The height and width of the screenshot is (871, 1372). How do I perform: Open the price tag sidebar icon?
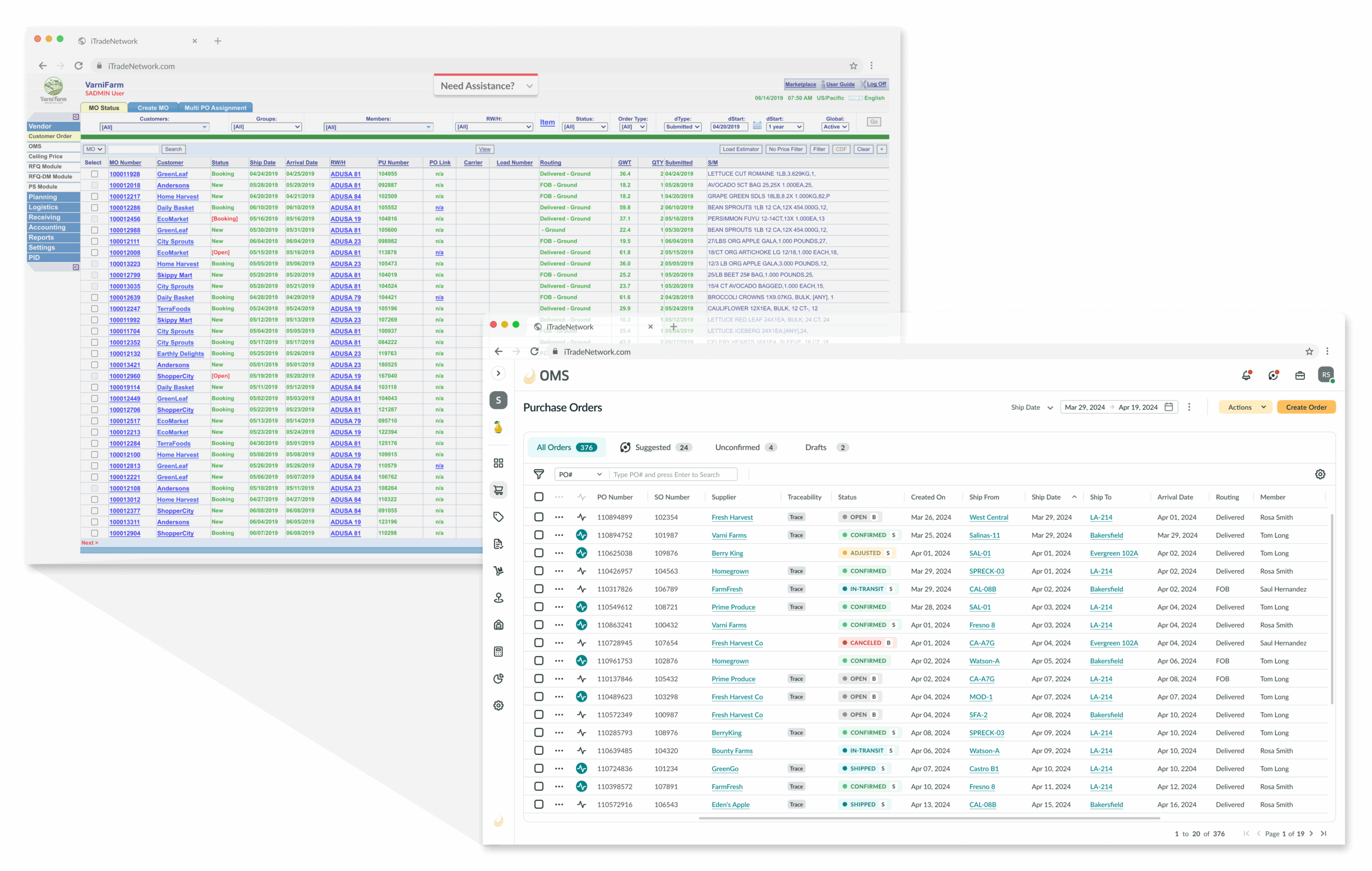click(x=498, y=517)
